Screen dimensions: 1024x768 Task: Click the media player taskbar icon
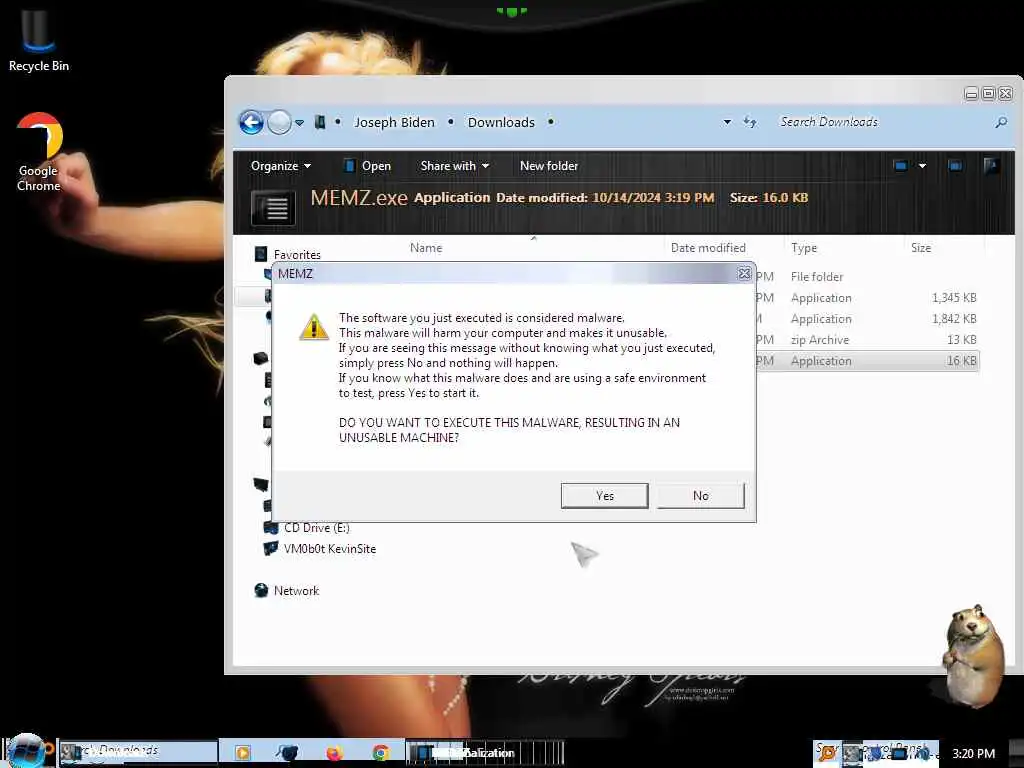tap(242, 752)
